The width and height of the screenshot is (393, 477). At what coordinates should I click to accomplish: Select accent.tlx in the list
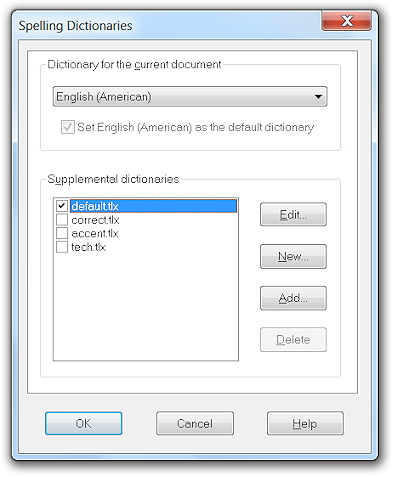coord(95,233)
